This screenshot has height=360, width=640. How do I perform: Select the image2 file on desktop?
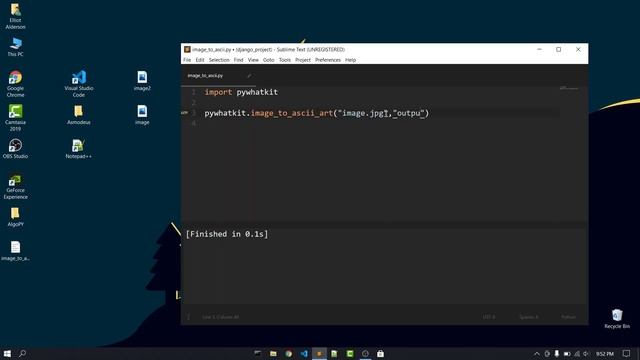[x=142, y=80]
